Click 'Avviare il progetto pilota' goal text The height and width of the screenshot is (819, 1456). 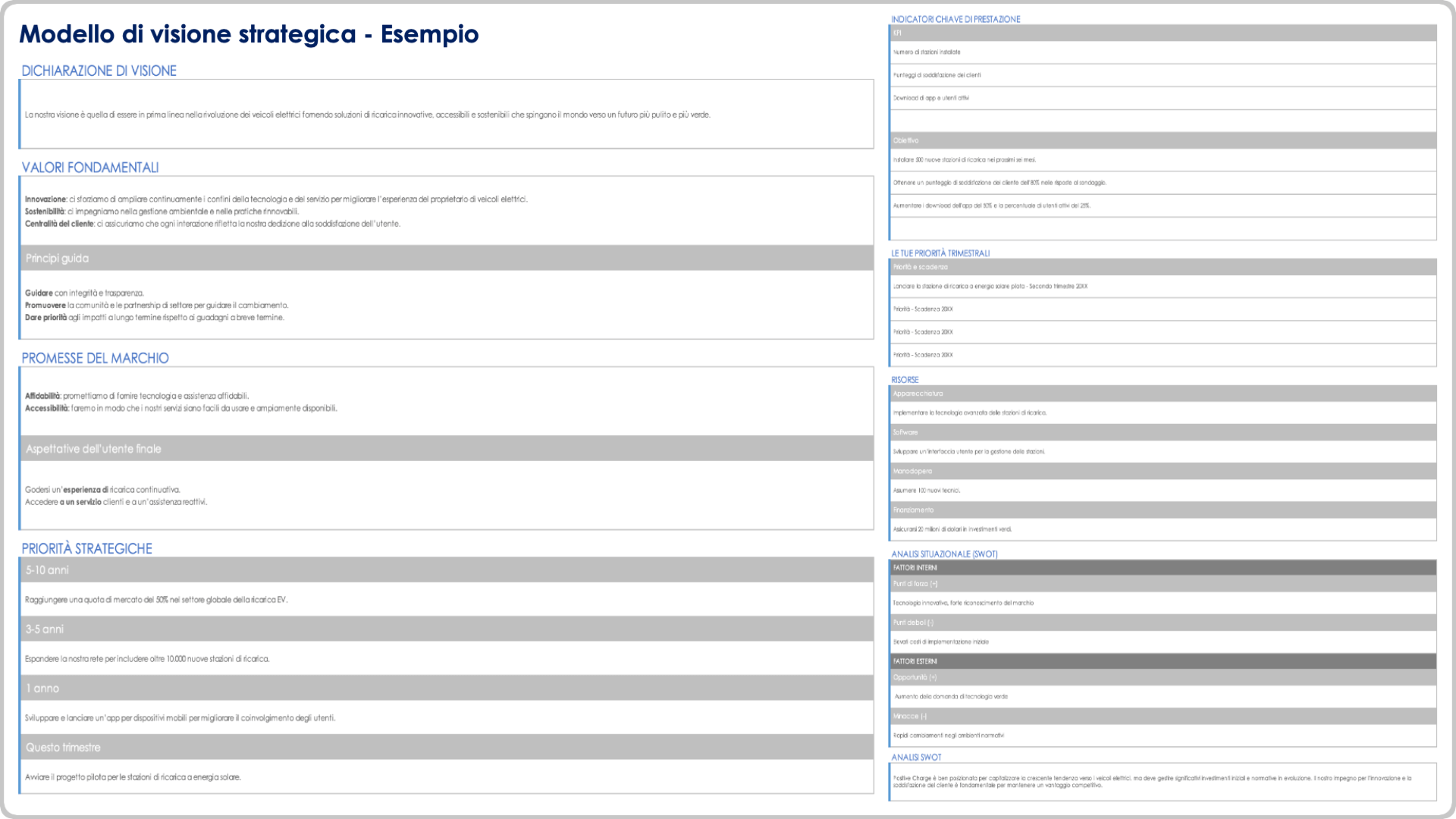click(x=133, y=777)
